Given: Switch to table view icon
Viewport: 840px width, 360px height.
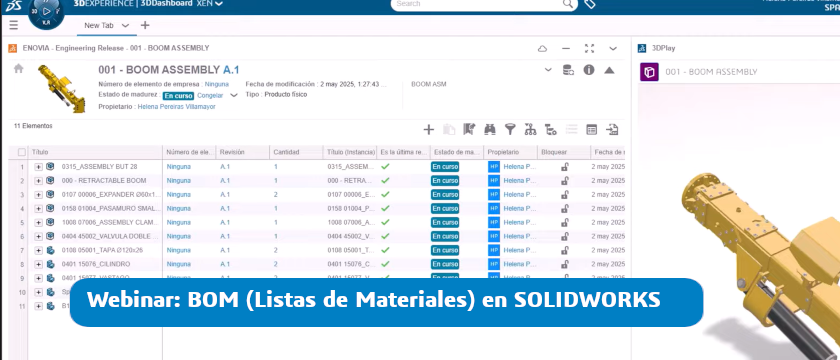Looking at the screenshot, I should tap(591, 129).
